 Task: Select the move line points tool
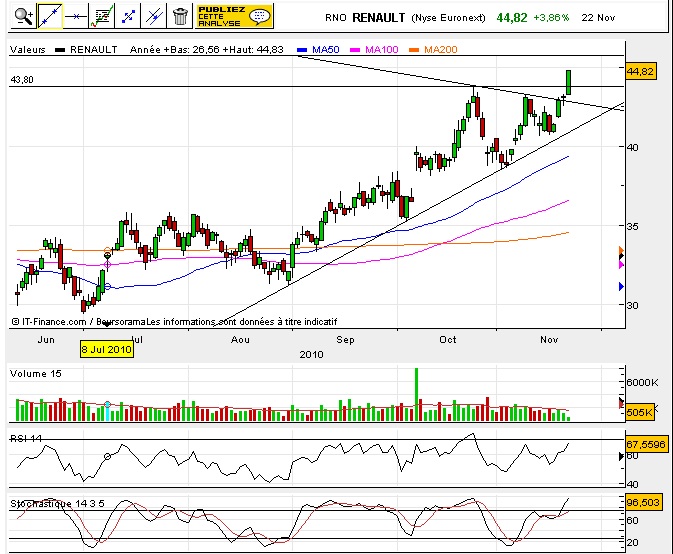[x=128, y=17]
